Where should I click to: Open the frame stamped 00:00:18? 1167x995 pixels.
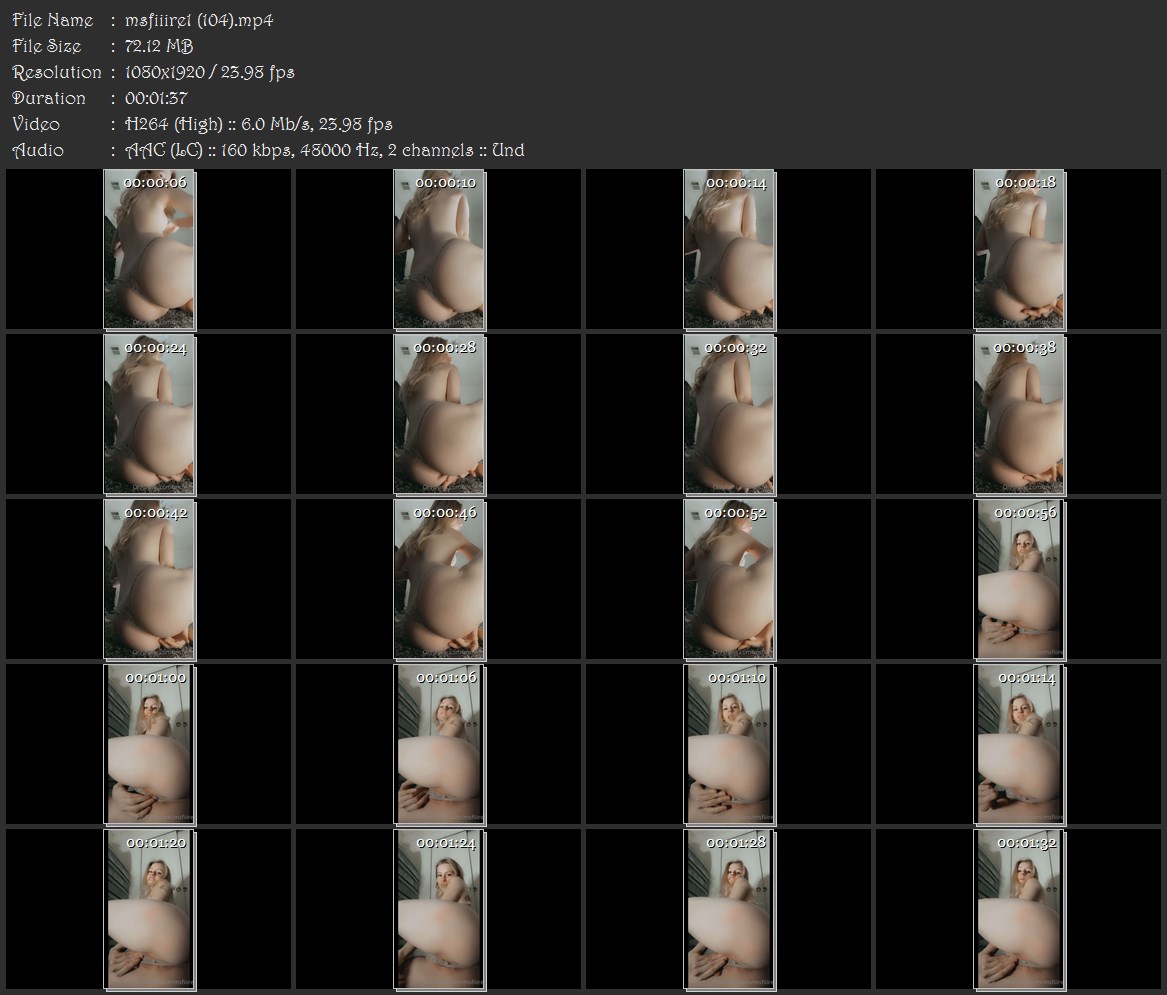click(1020, 249)
